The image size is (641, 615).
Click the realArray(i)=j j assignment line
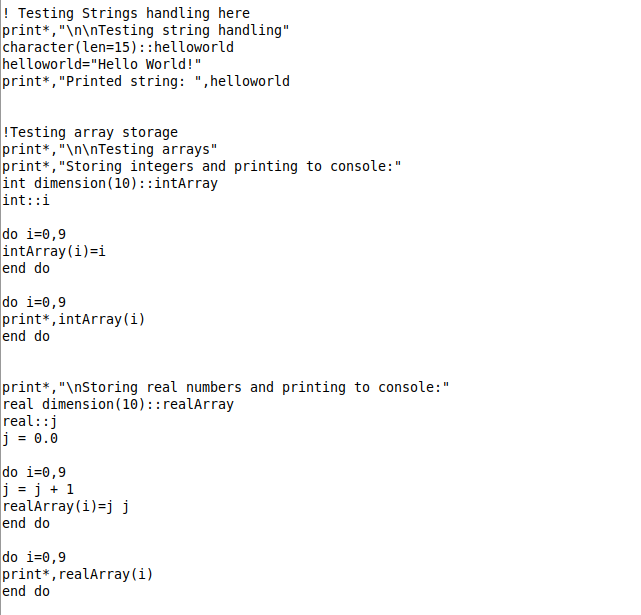tap(66, 506)
